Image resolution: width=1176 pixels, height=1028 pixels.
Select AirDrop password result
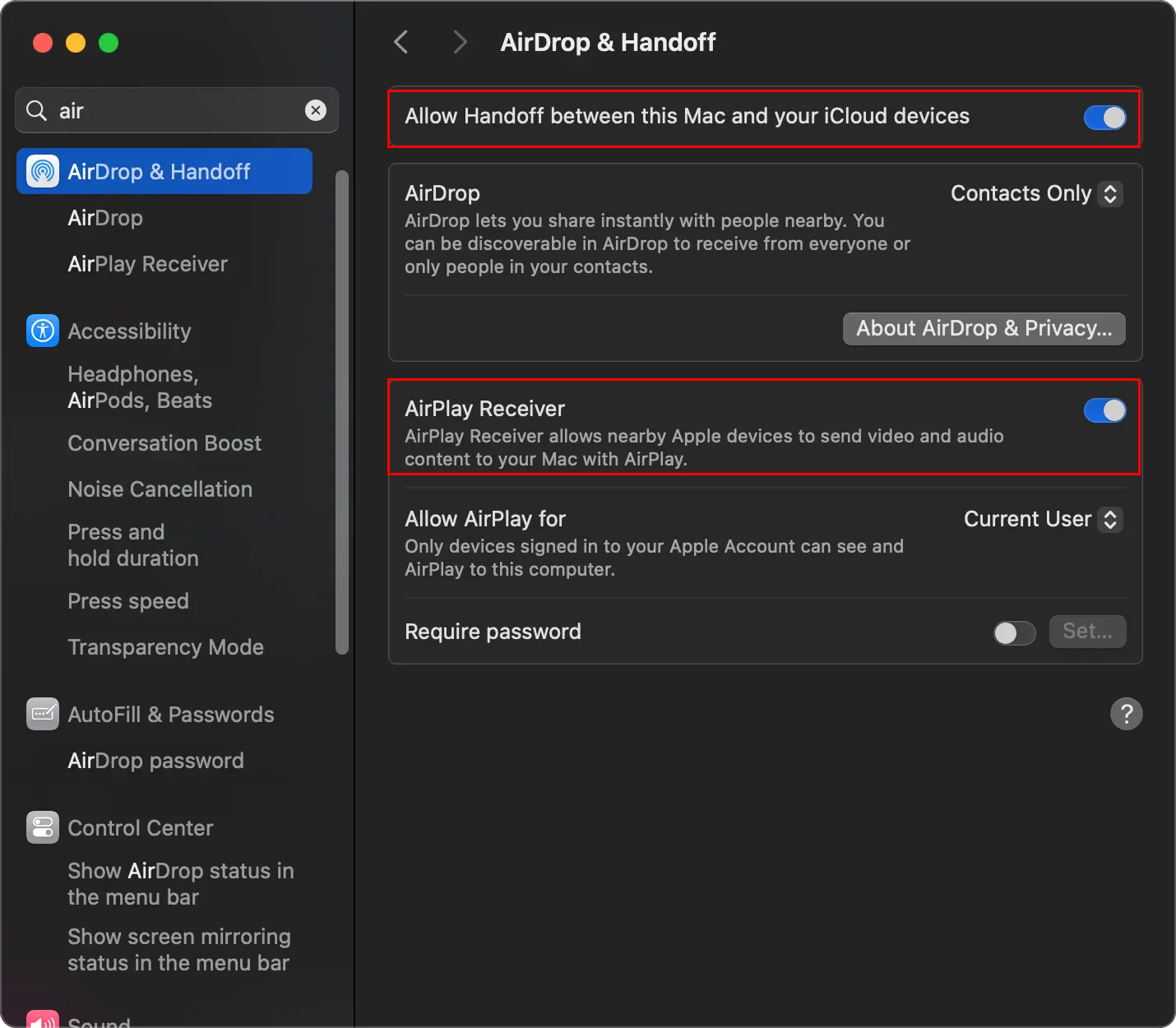(155, 761)
